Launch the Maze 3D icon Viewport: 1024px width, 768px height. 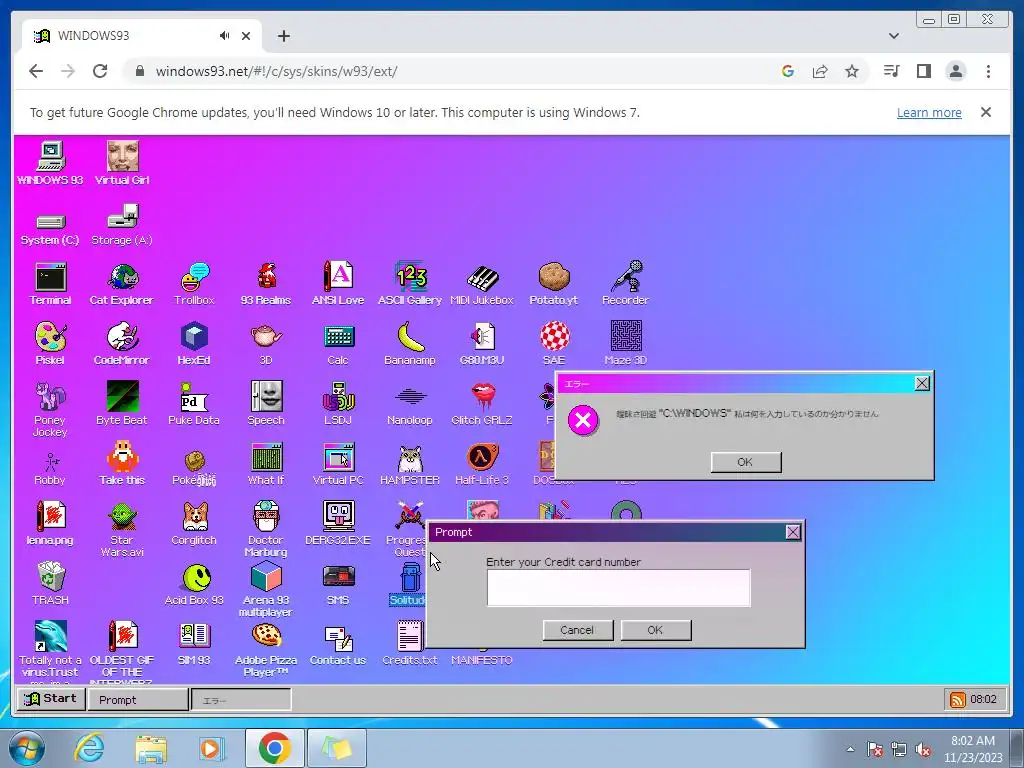(626, 344)
